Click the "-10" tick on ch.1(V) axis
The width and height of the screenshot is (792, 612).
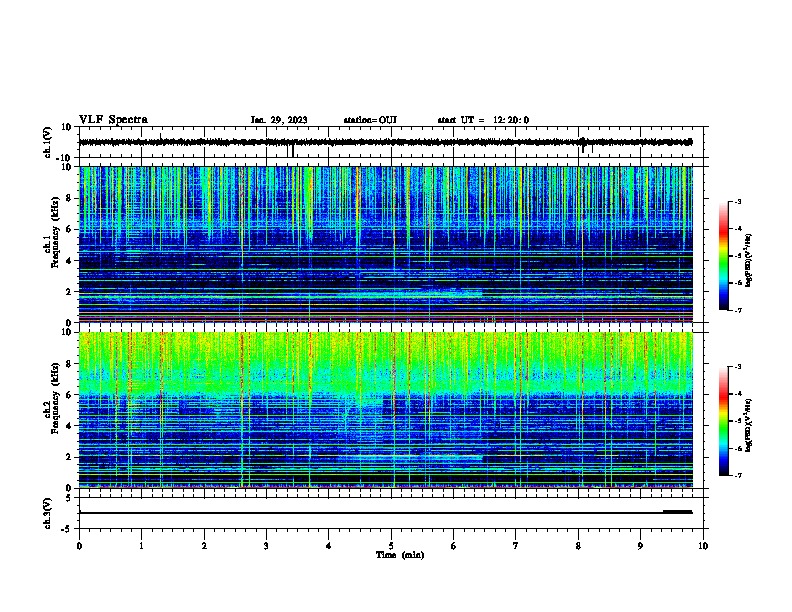click(x=65, y=158)
